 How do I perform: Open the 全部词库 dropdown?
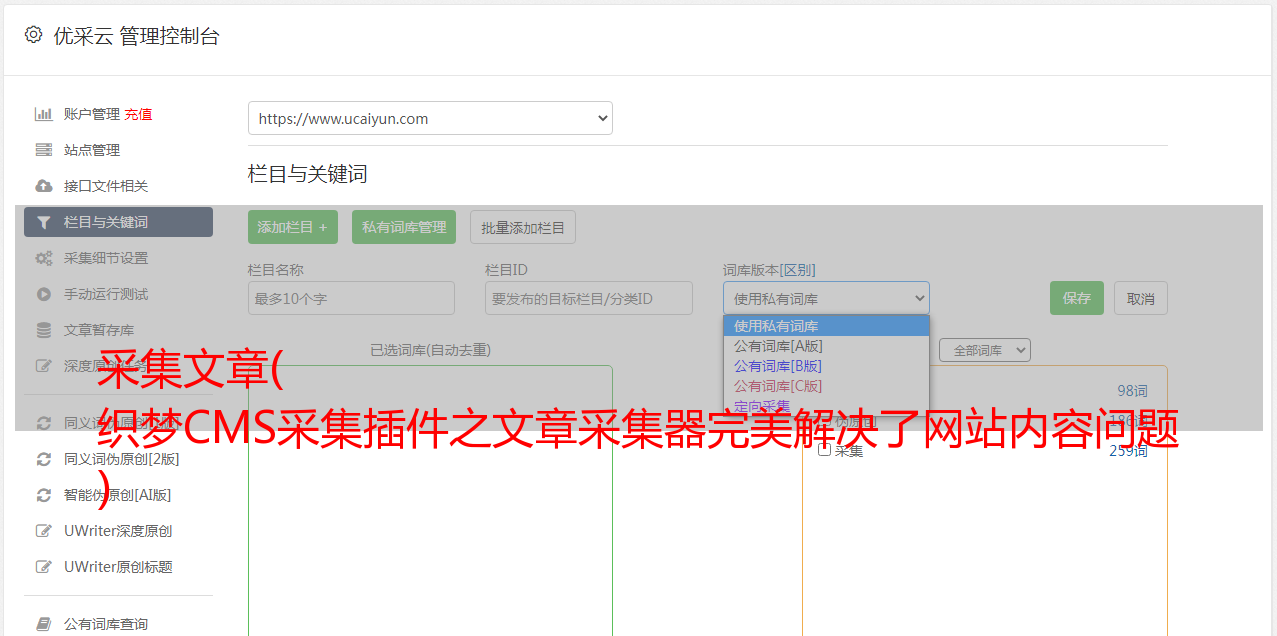coord(985,350)
